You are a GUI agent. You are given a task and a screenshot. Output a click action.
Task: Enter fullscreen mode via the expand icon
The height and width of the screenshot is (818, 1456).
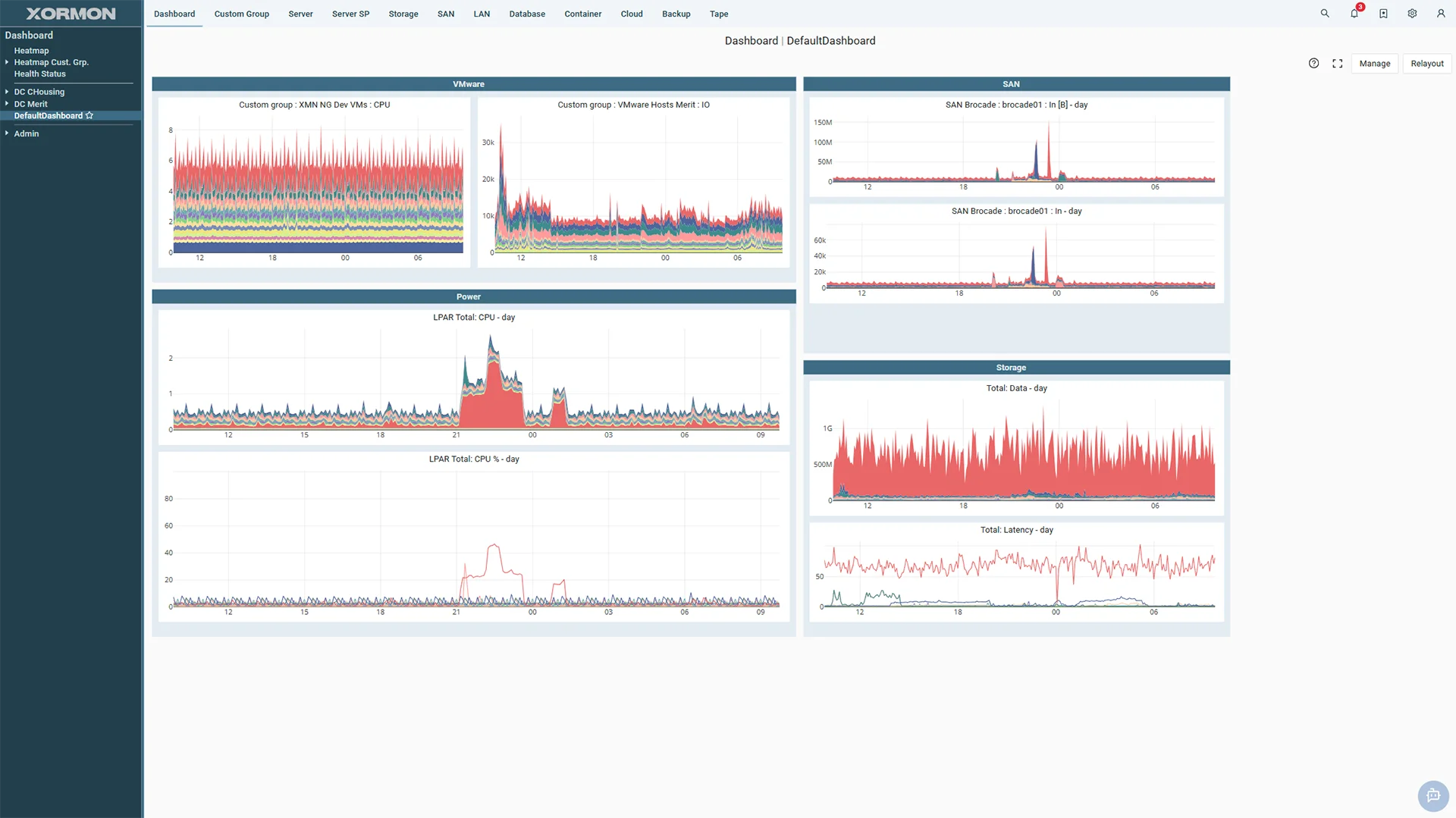[x=1337, y=63]
